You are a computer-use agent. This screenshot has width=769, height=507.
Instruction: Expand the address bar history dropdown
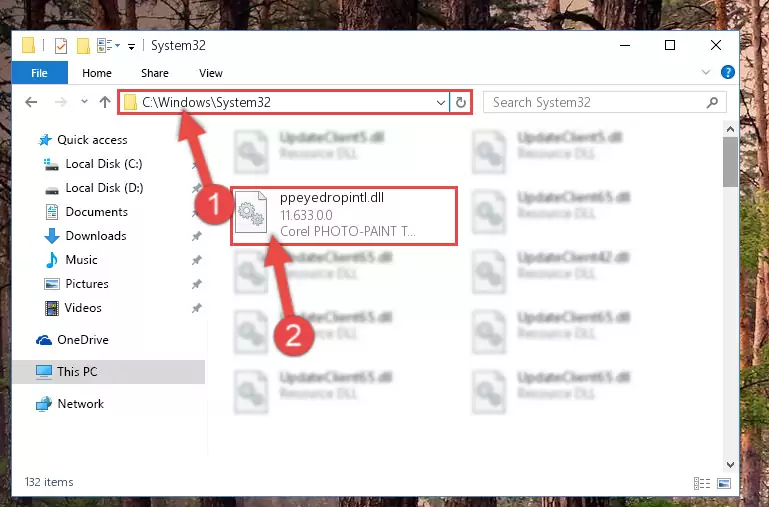440,102
